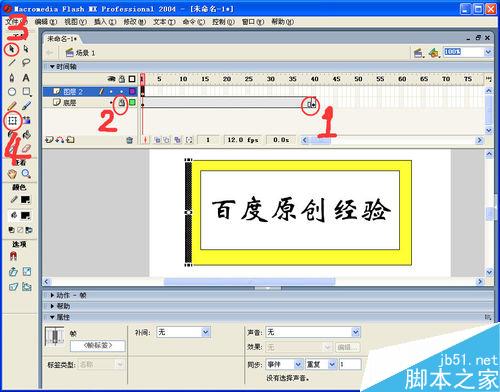Expand the 动作 - 帧 actions panel
500x392 pixels.
52,295
